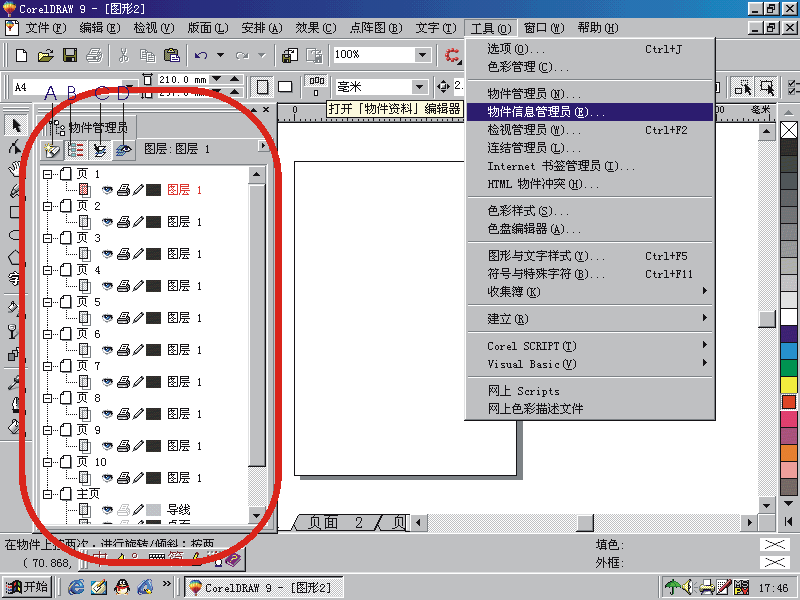This screenshot has height=600, width=800.
Task: Open the 收集簿(K) submenu
Action: coord(589,292)
